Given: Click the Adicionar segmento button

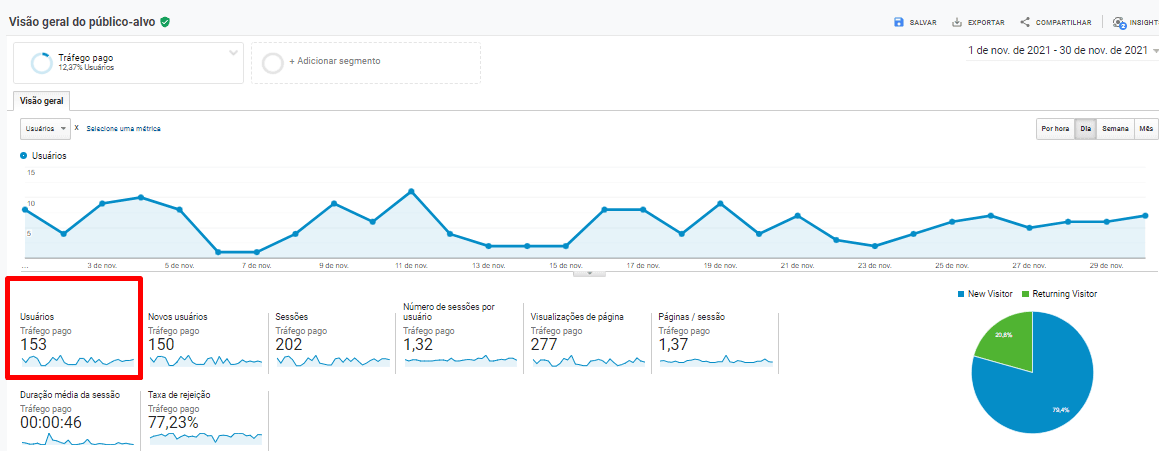Looking at the screenshot, I should (x=334, y=61).
